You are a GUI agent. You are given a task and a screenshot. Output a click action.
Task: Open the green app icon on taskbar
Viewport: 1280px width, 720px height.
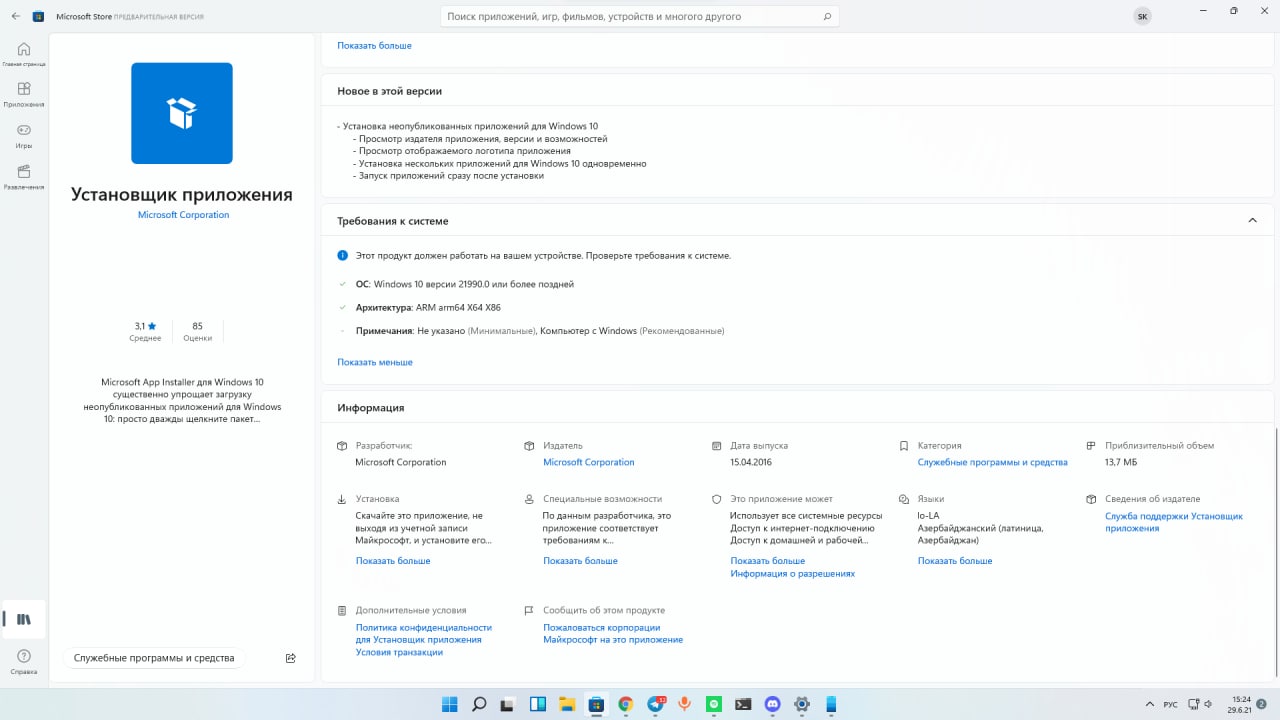(x=714, y=704)
